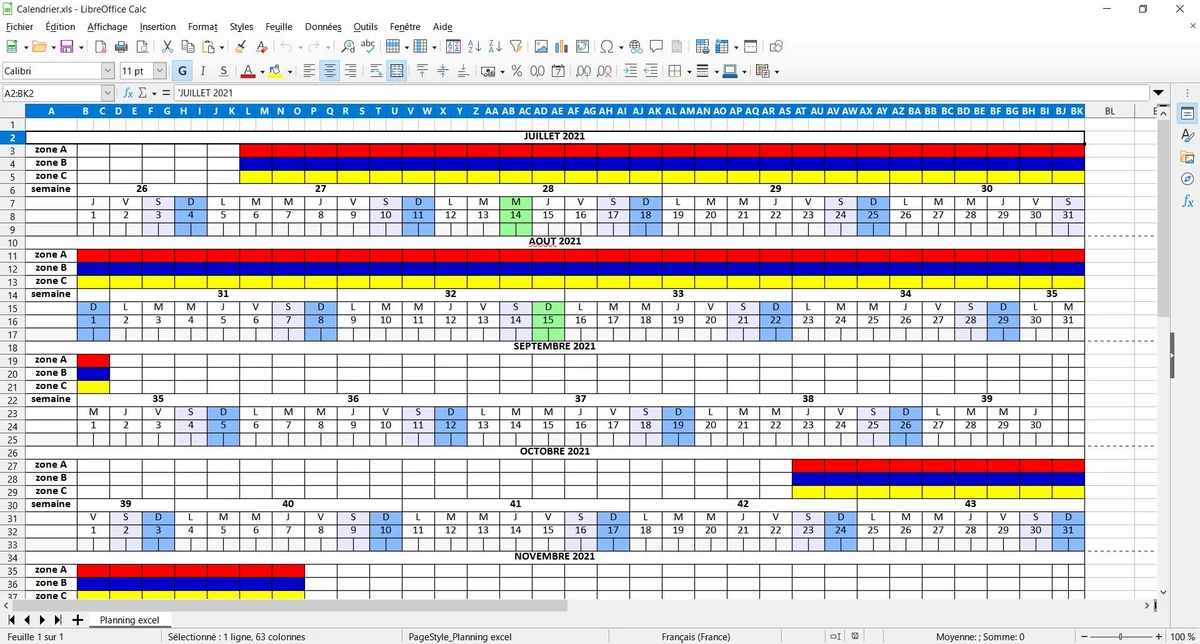1200x644 pixels.
Task: Insert a chart
Action: 561,46
